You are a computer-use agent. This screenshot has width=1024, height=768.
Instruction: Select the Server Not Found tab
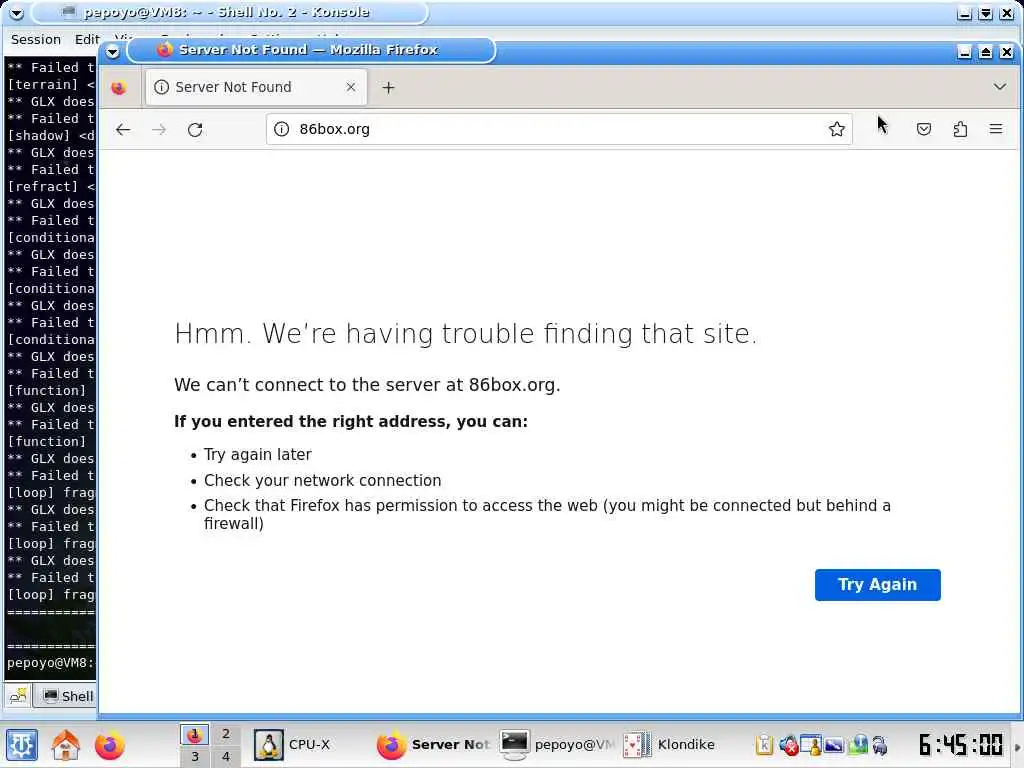click(x=255, y=87)
